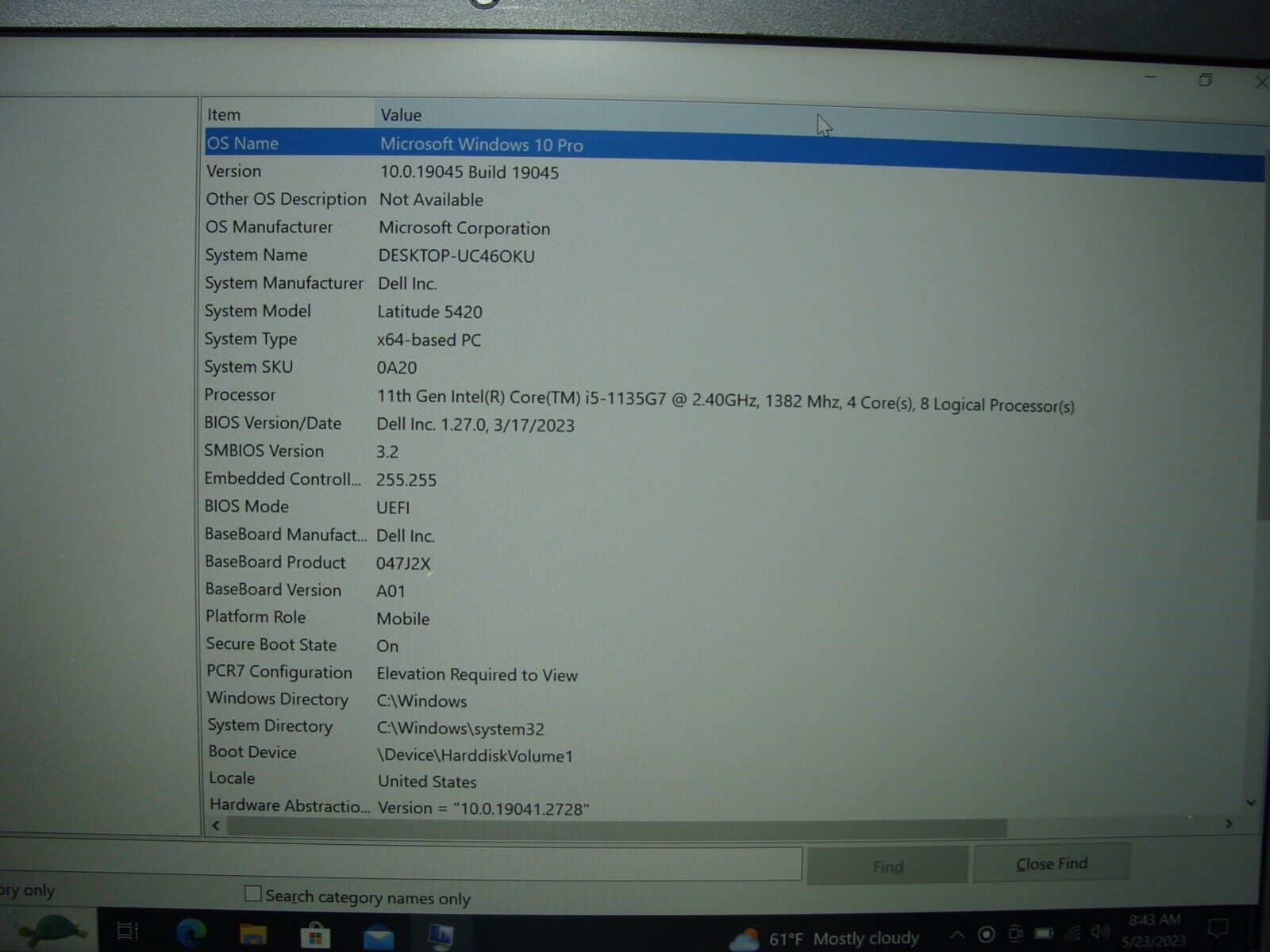Image resolution: width=1270 pixels, height=952 pixels.
Task: Click the value DESKTOP-UC46OKU
Action: pos(456,256)
